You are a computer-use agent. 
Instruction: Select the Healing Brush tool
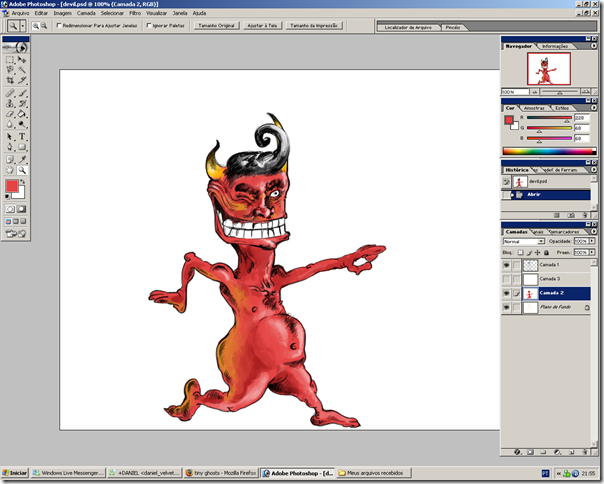click(x=10, y=93)
